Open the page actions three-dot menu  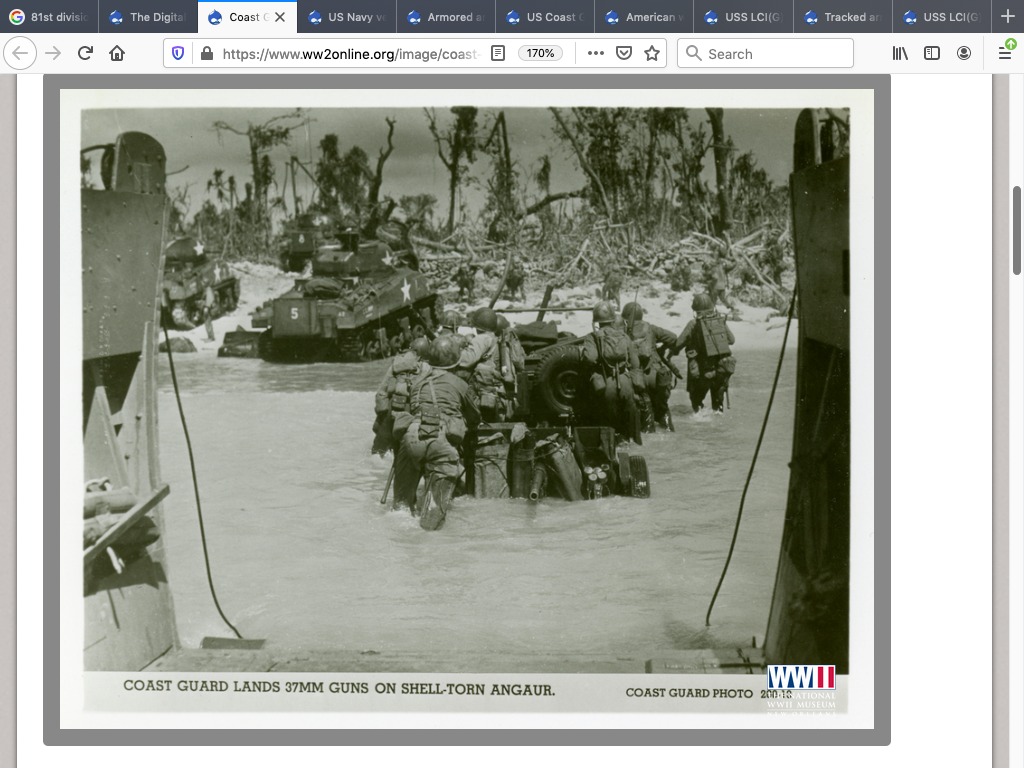(x=596, y=54)
